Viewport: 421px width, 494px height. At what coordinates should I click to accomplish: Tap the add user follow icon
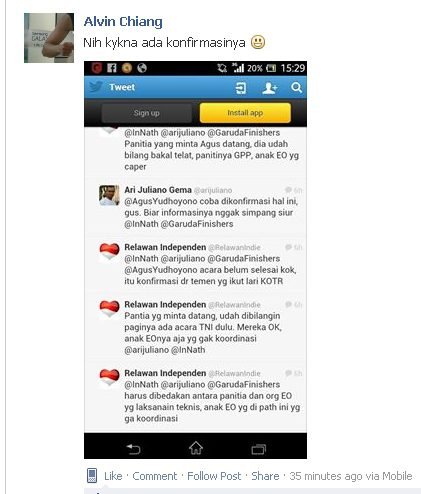coord(269,88)
